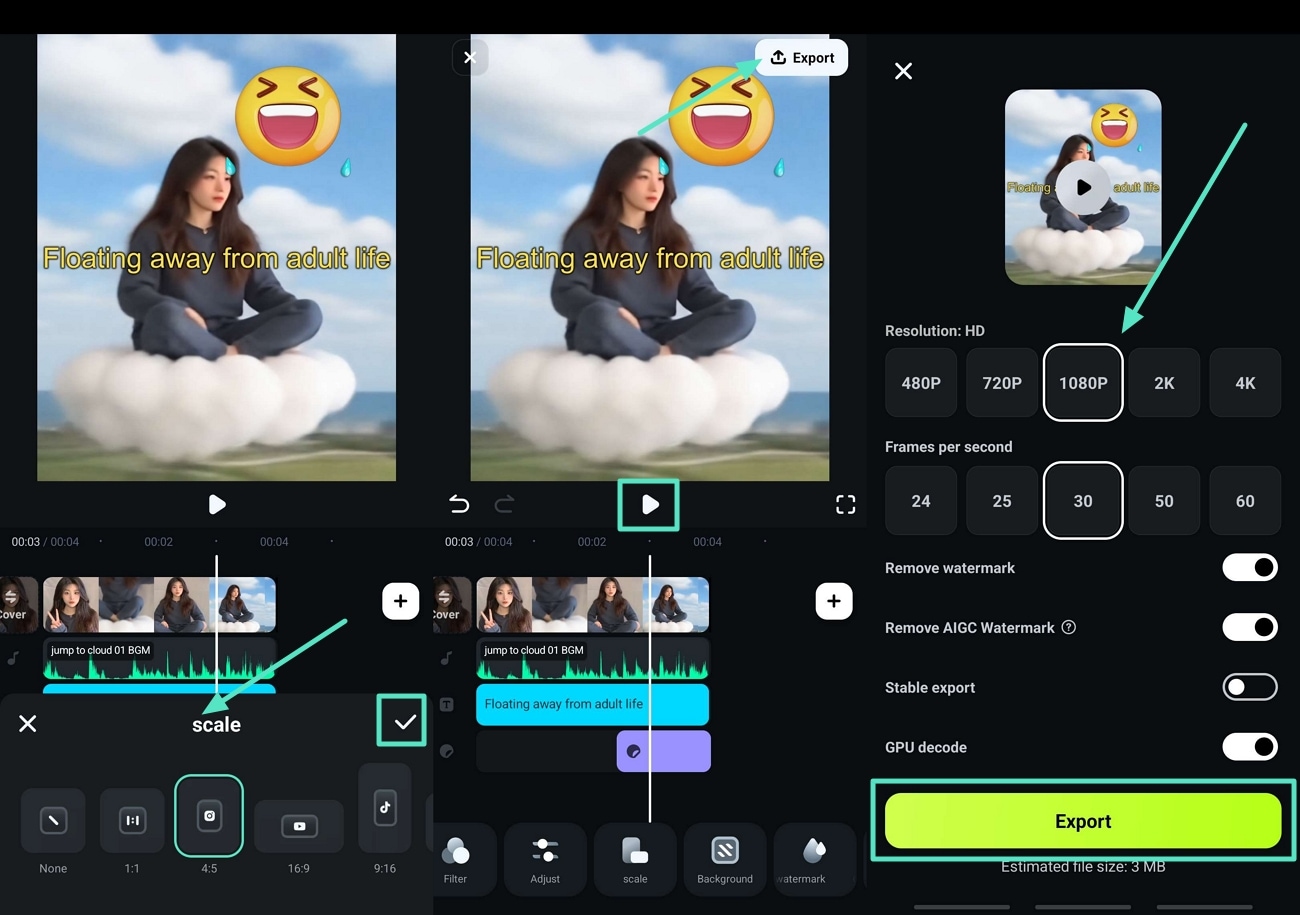Select the purple sticker clip on the timeline
Screen dimensions: 1300x915
point(663,751)
